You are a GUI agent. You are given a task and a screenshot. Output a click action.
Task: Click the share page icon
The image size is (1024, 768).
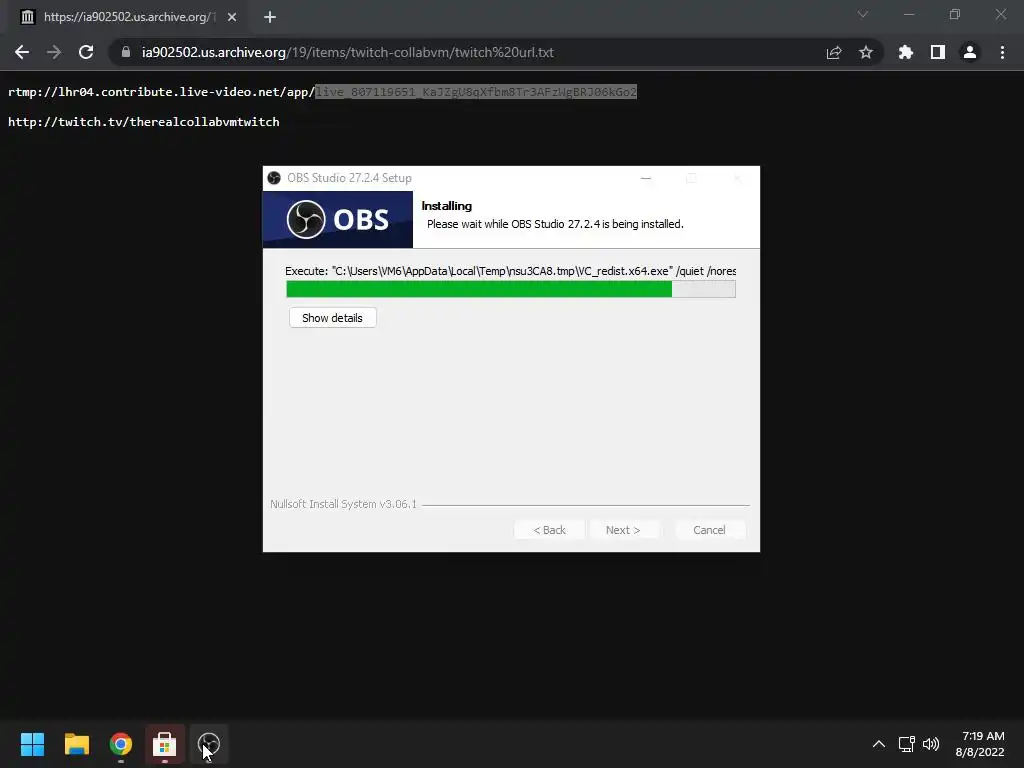(x=834, y=52)
